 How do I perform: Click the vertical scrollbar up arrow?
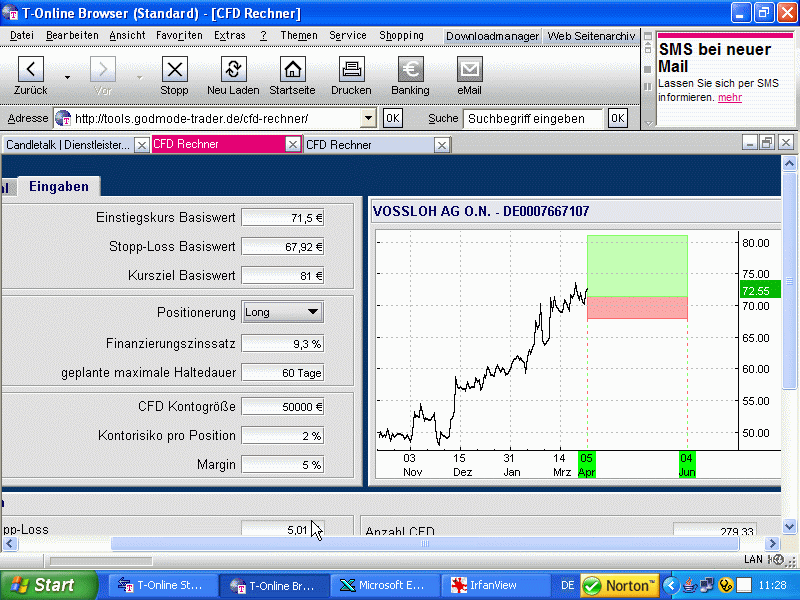789,164
